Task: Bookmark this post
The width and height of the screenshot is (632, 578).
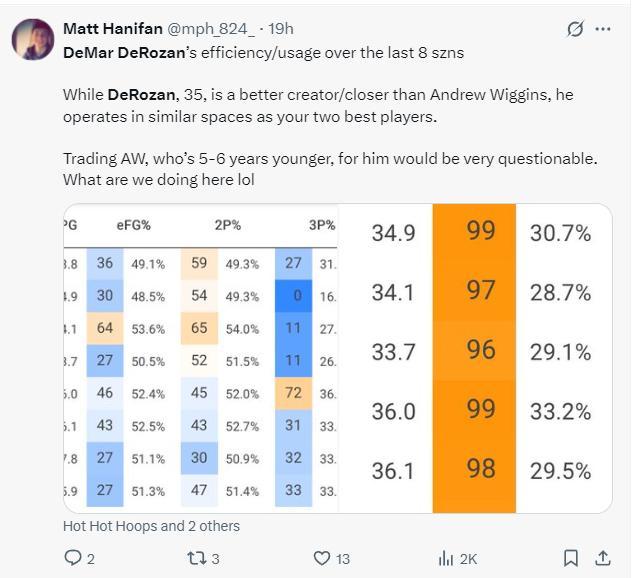Action: click(570, 558)
